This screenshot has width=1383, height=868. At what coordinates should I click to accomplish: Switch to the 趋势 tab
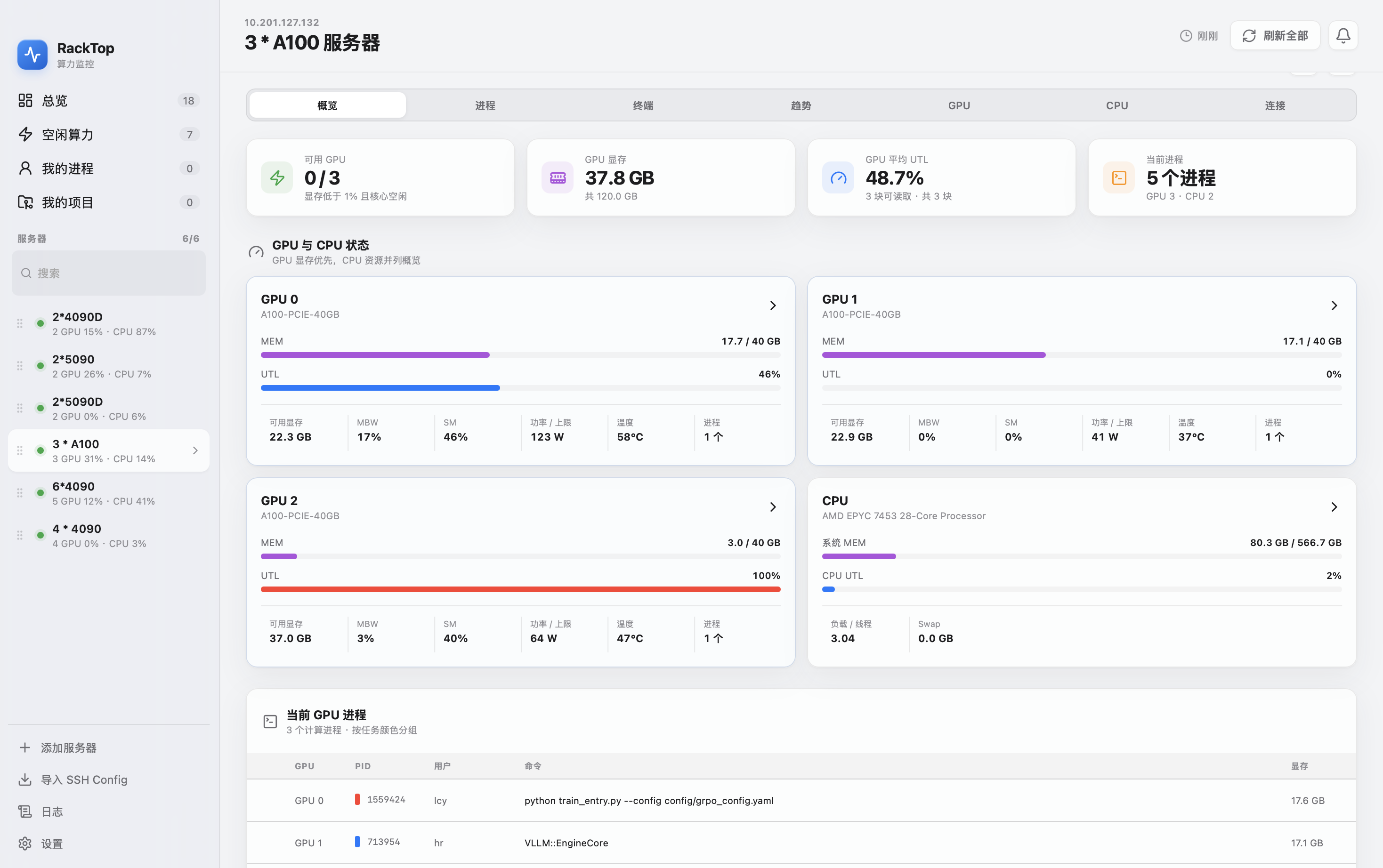pyautogui.click(x=801, y=105)
